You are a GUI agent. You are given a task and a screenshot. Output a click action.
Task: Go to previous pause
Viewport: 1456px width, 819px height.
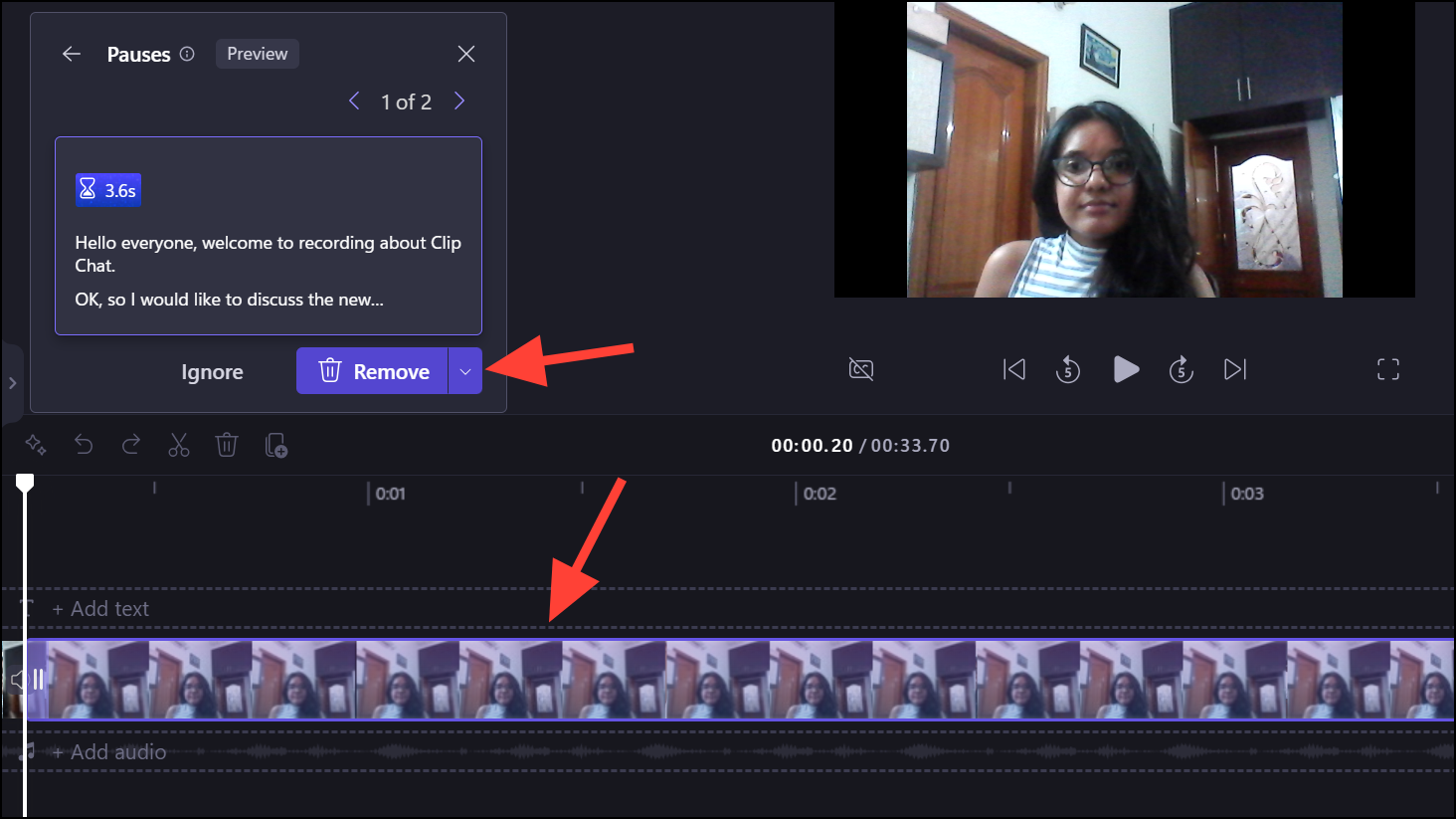[354, 101]
